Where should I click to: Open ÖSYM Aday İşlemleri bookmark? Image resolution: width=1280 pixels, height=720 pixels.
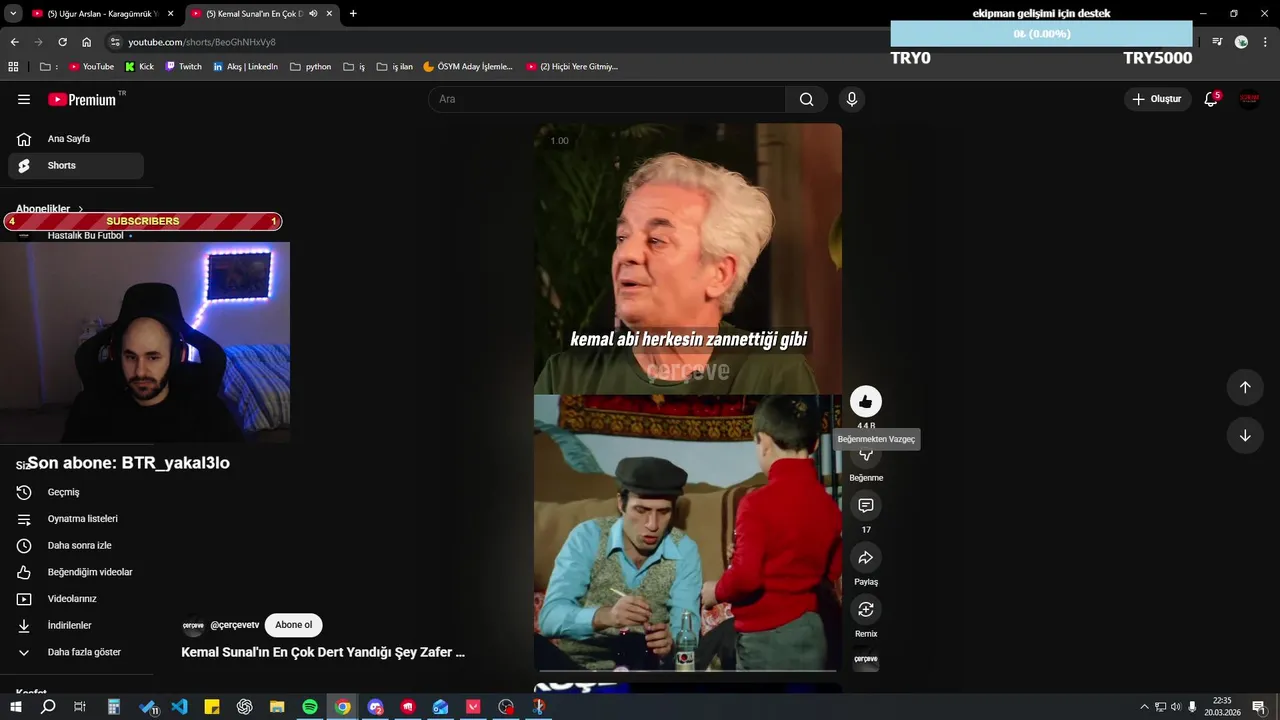pyautogui.click(x=468, y=67)
